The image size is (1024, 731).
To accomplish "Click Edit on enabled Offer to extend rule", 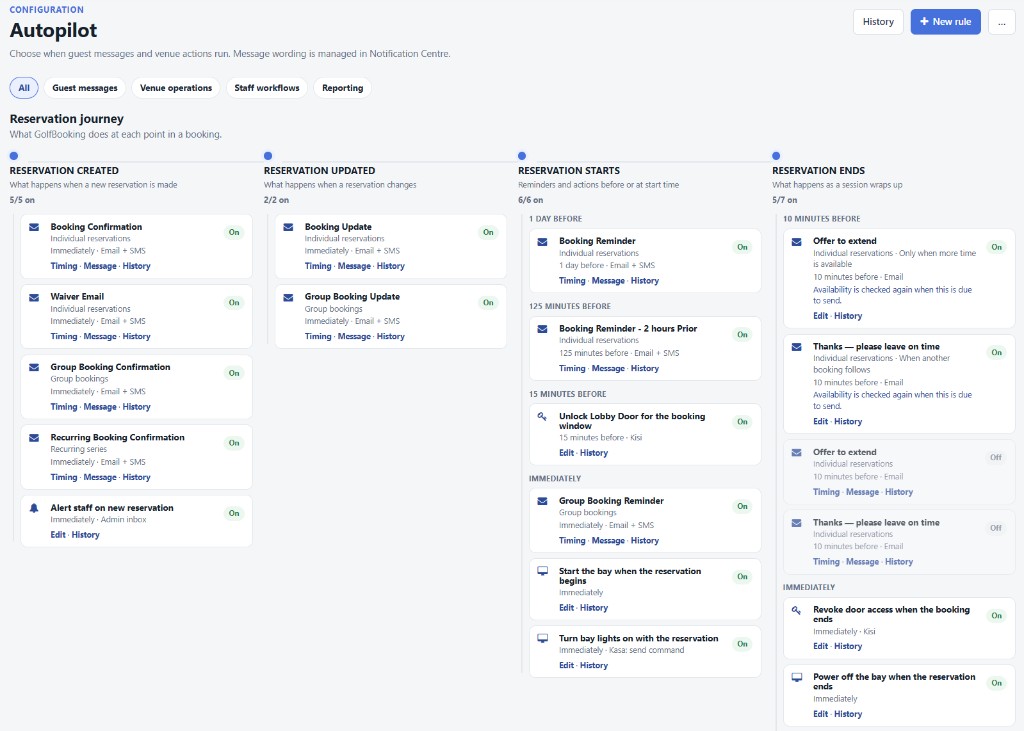I will (820, 316).
